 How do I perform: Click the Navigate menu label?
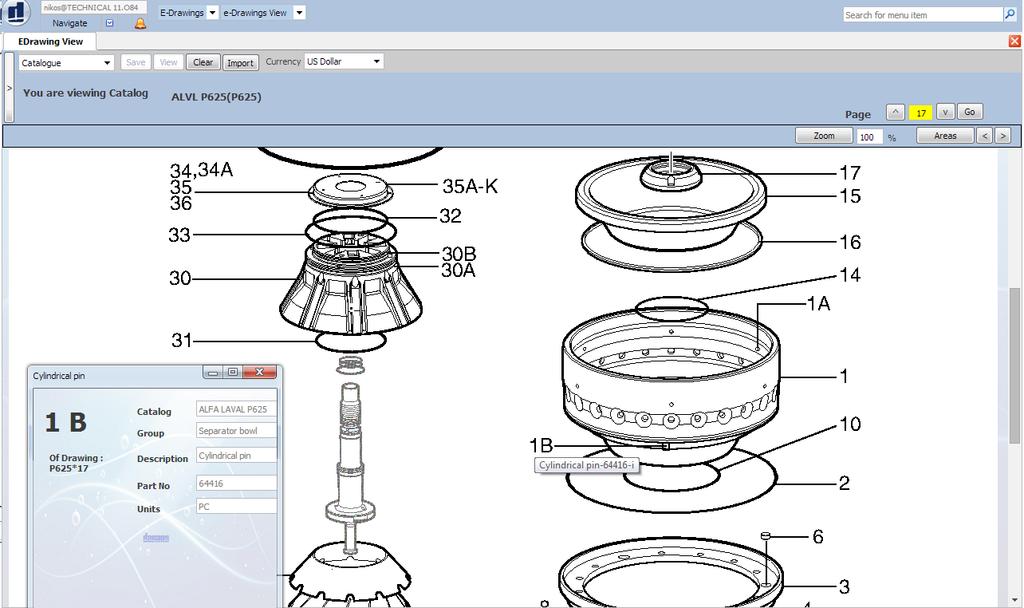[x=70, y=24]
